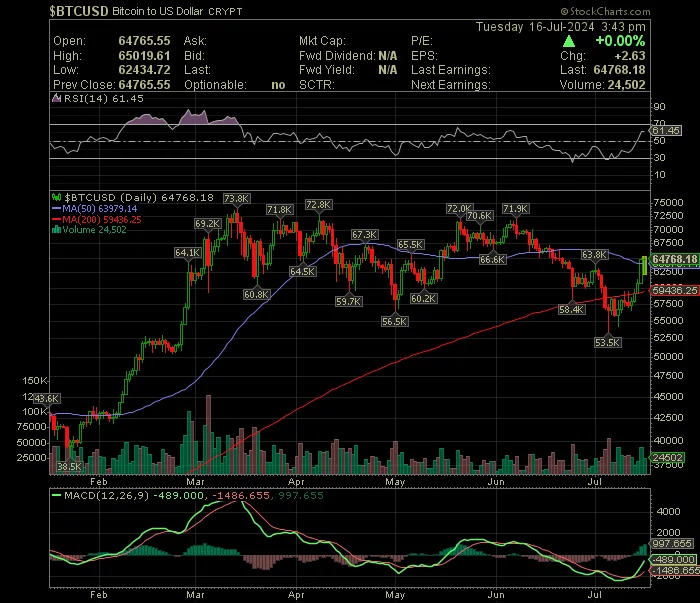The image size is (700, 603).
Task: Click the Mar label under price chart
Action: (x=195, y=482)
